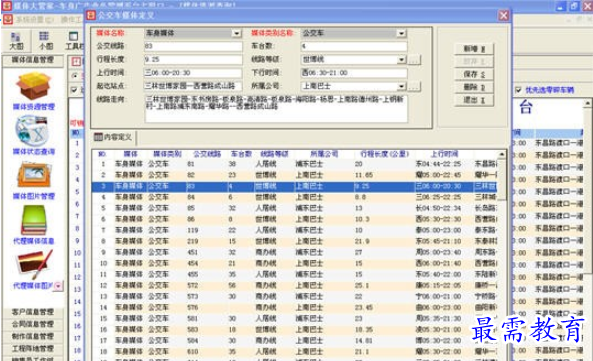Image resolution: width=593 pixels, height=361 pixels.
Task: Click the 公交线路 input field
Action: click(x=193, y=46)
